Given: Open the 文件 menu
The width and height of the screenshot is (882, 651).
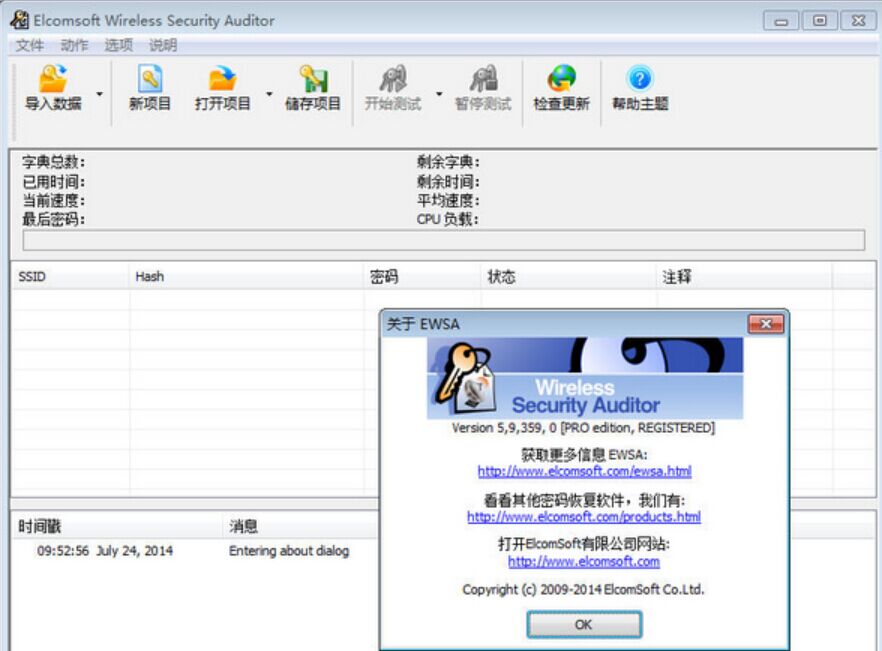Looking at the screenshot, I should pos(29,45).
